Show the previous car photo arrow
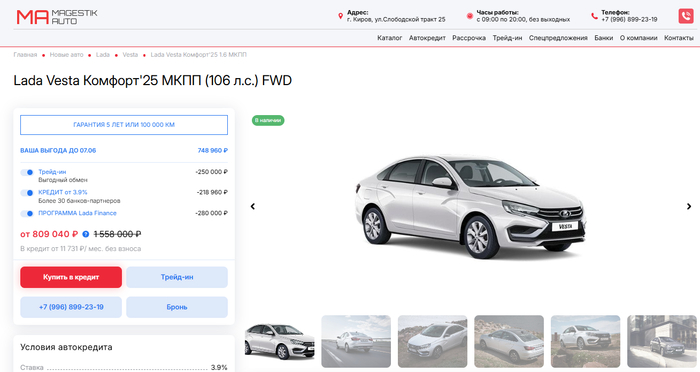Image resolution: width=700 pixels, height=372 pixels. (253, 206)
